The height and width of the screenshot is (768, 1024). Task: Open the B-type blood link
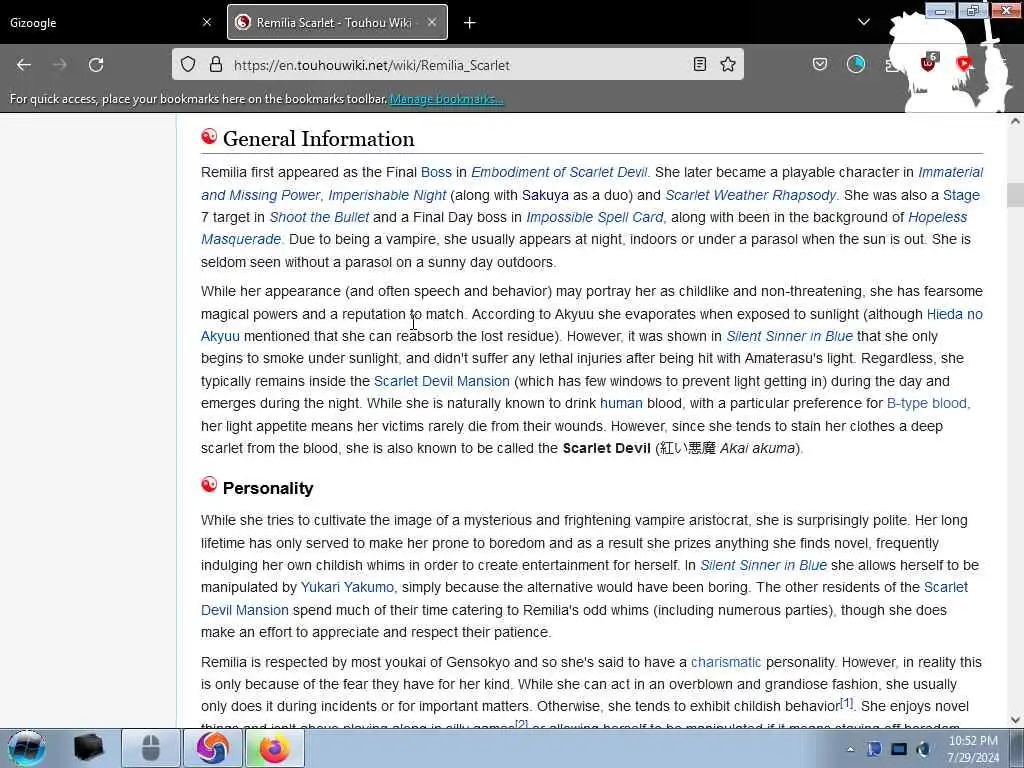tap(928, 404)
